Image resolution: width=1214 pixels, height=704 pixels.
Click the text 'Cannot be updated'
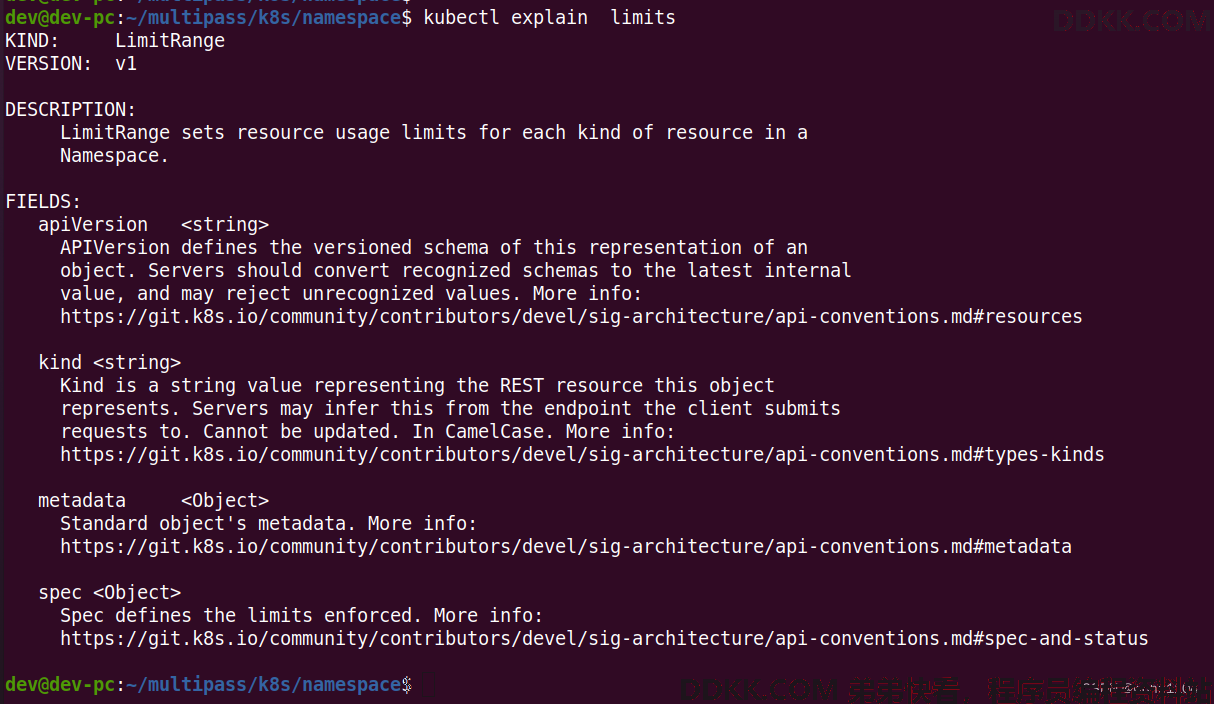click(296, 432)
